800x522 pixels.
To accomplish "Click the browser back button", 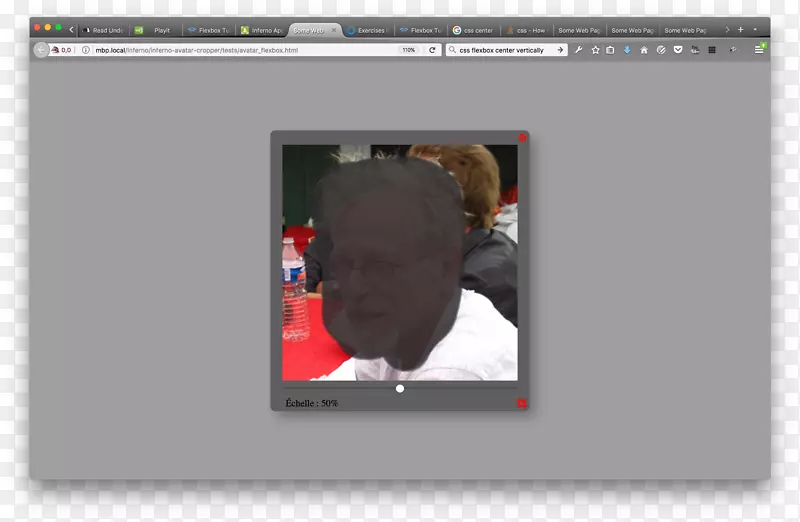I will [x=41, y=49].
